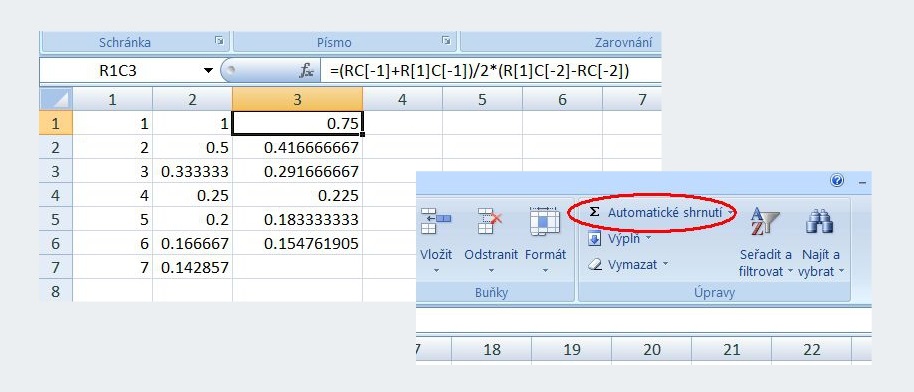
Task: Select row header 2
Action: click(x=56, y=148)
